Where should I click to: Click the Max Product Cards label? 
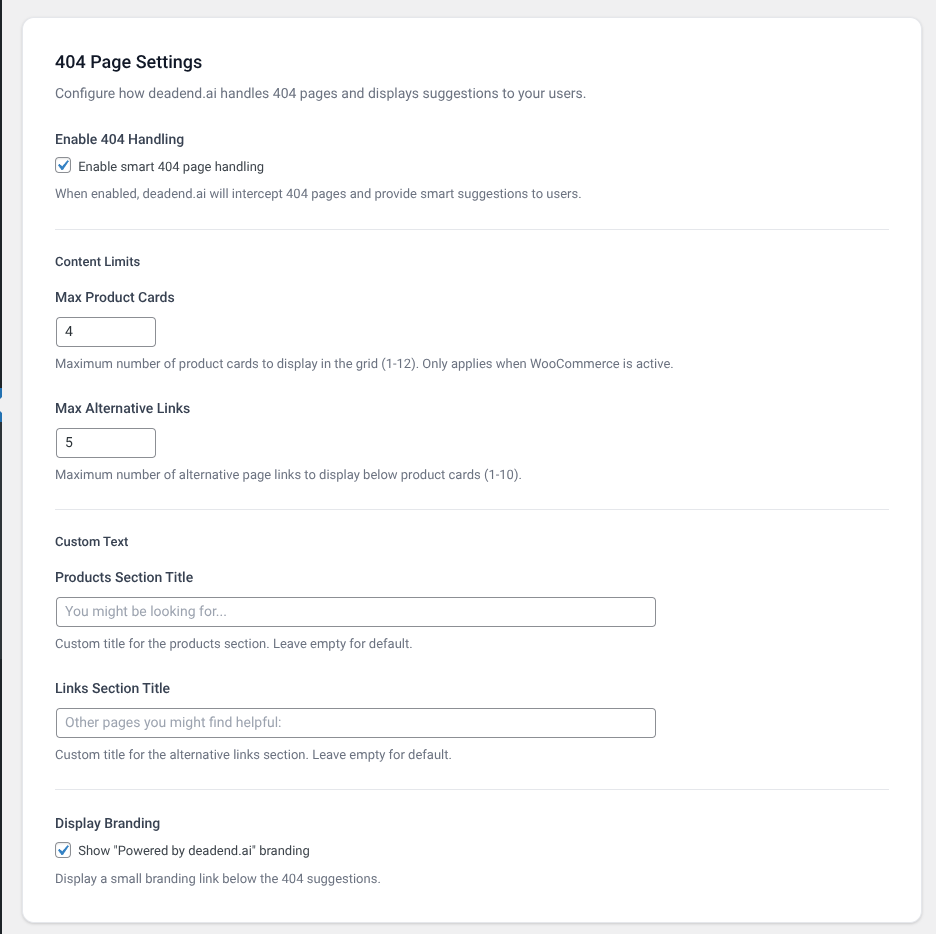(114, 297)
